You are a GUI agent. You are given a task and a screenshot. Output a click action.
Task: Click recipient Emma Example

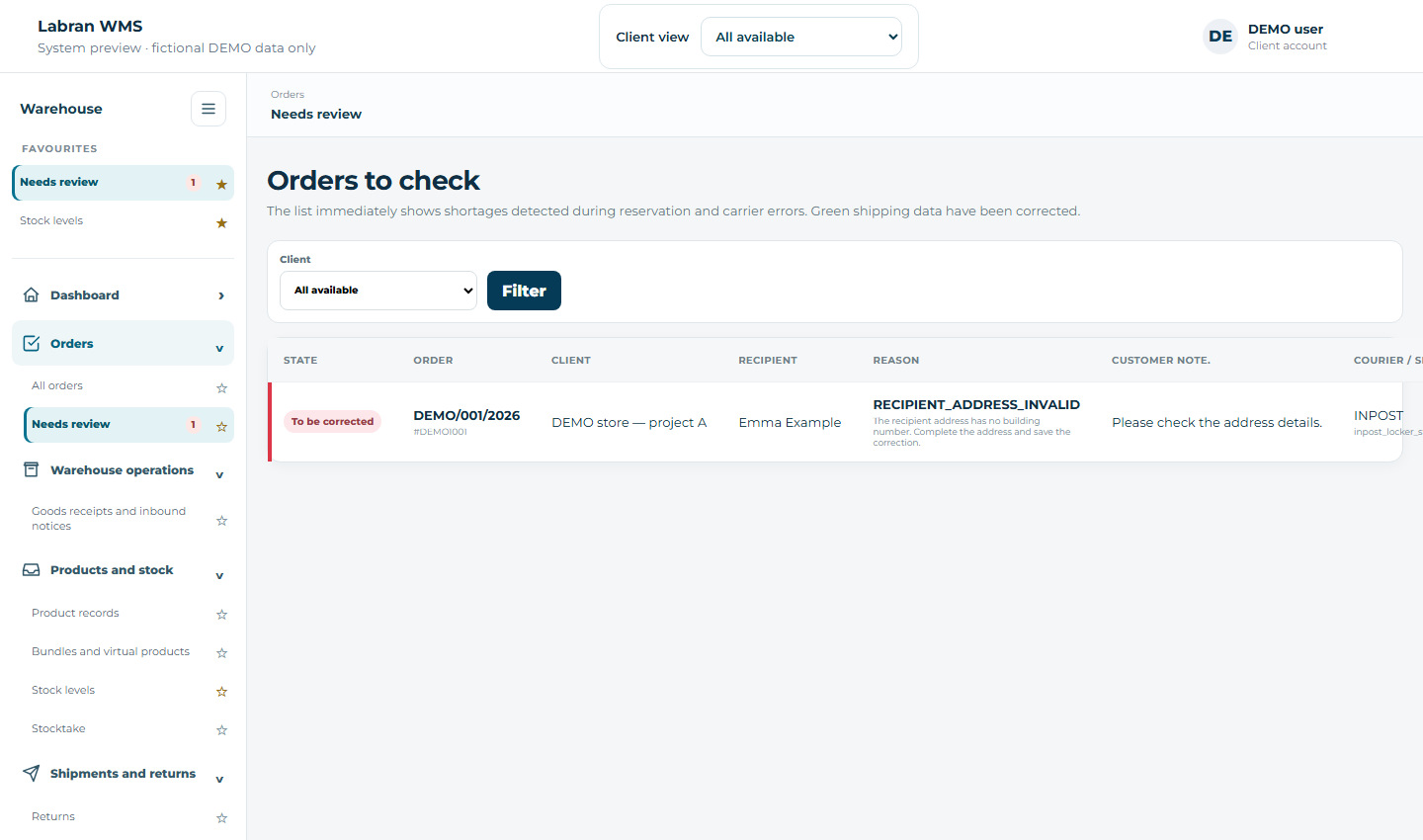790,422
